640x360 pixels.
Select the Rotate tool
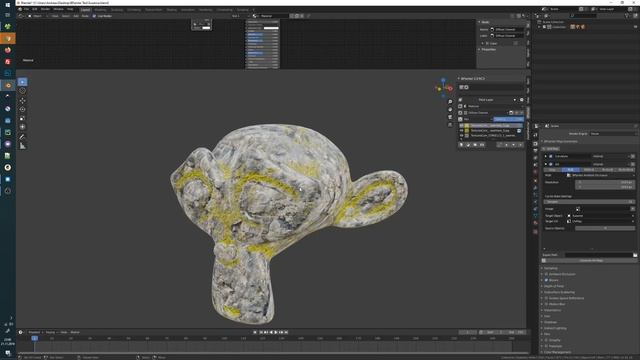click(22, 109)
